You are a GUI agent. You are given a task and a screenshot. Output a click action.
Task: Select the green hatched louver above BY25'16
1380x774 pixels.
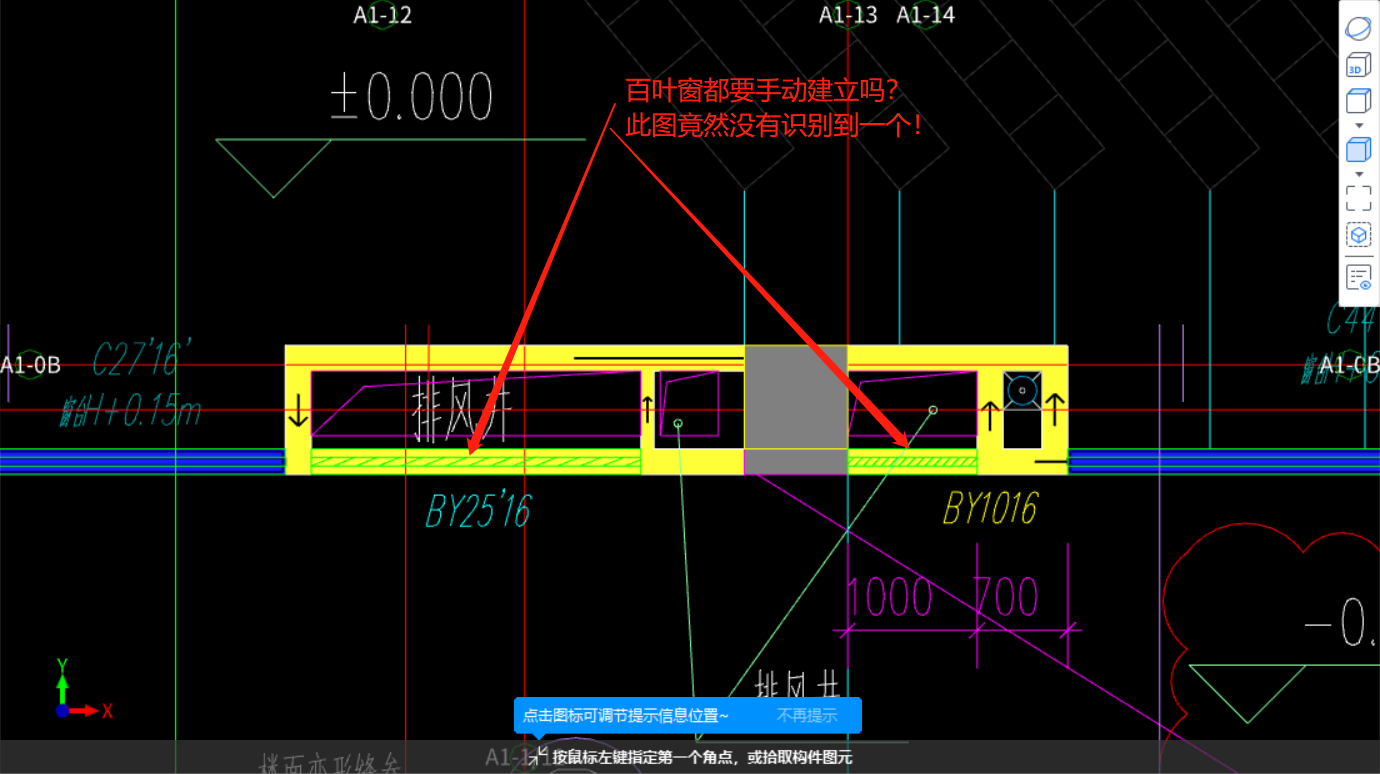click(x=476, y=462)
